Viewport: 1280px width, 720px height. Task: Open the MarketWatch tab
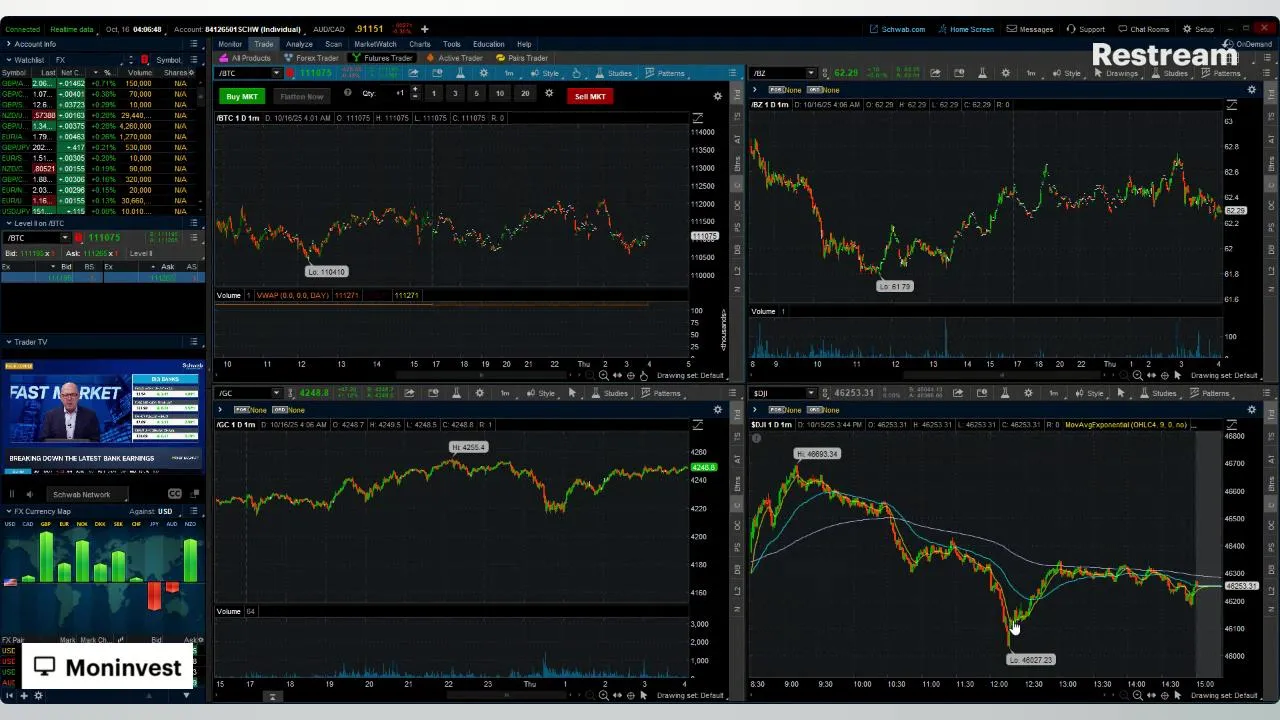pos(375,44)
